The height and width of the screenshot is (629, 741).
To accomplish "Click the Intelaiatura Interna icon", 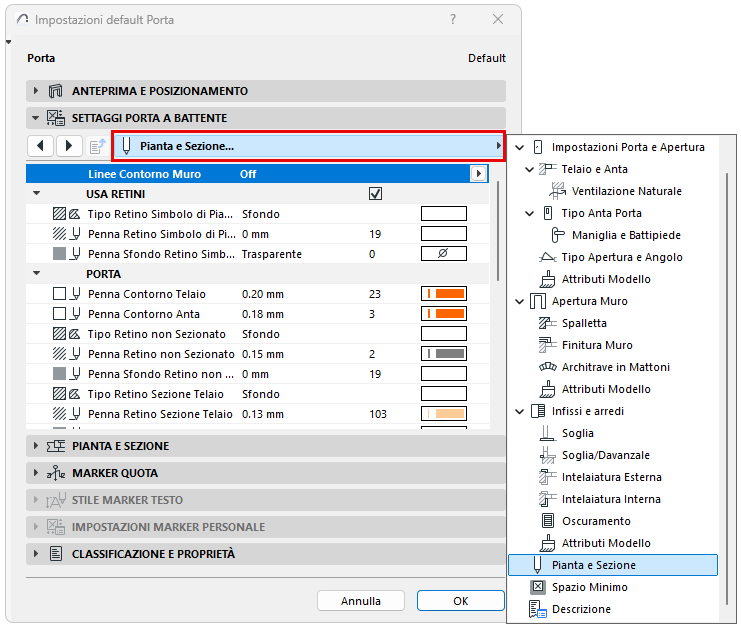I will click(x=547, y=499).
